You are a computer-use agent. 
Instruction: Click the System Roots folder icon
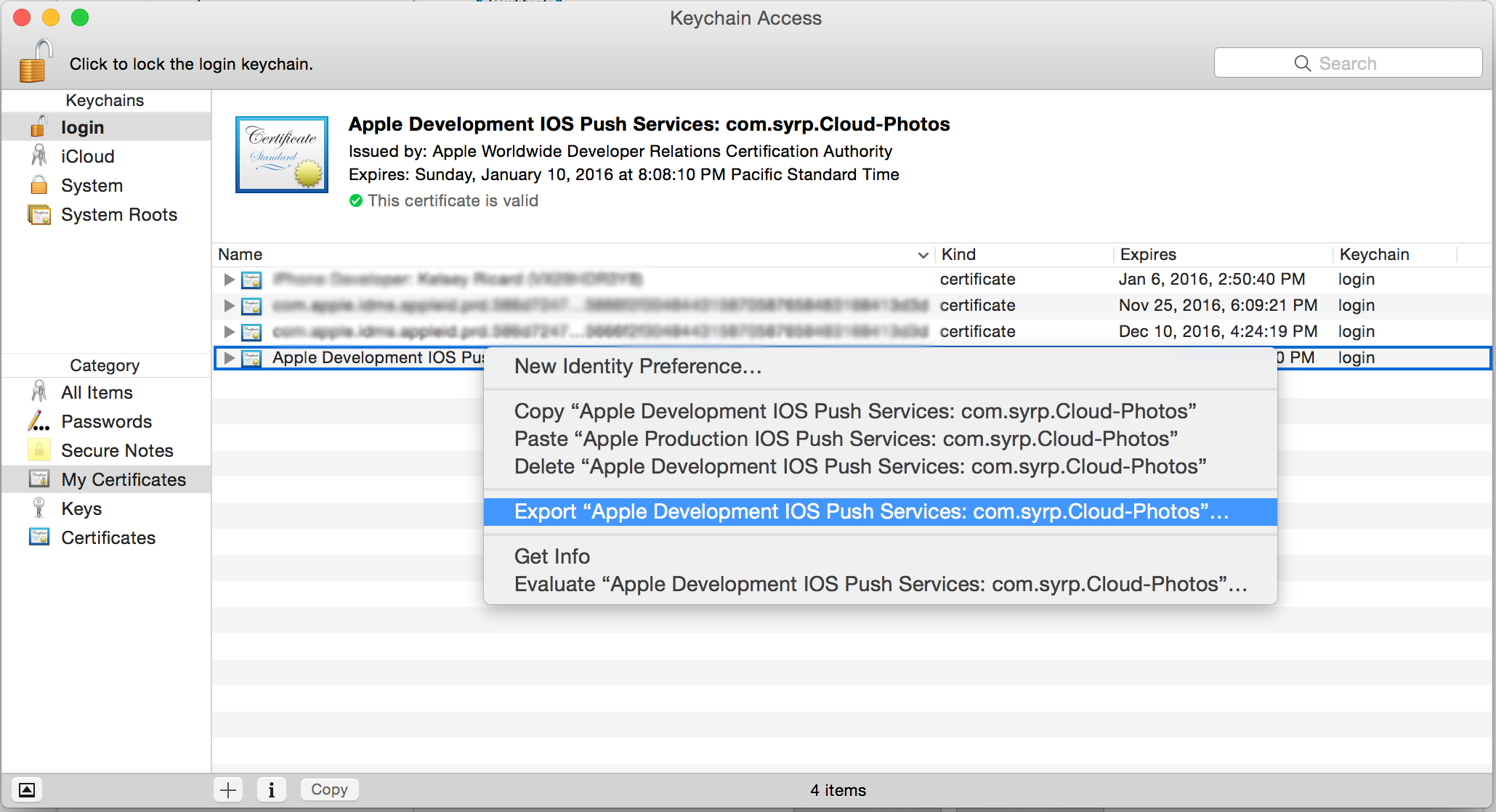[39, 214]
